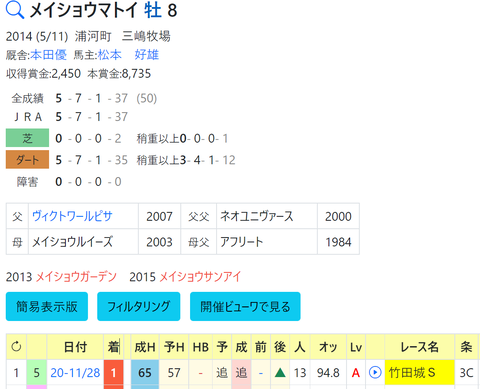Open the sibling link メイショウサンアイ

(x=200, y=277)
